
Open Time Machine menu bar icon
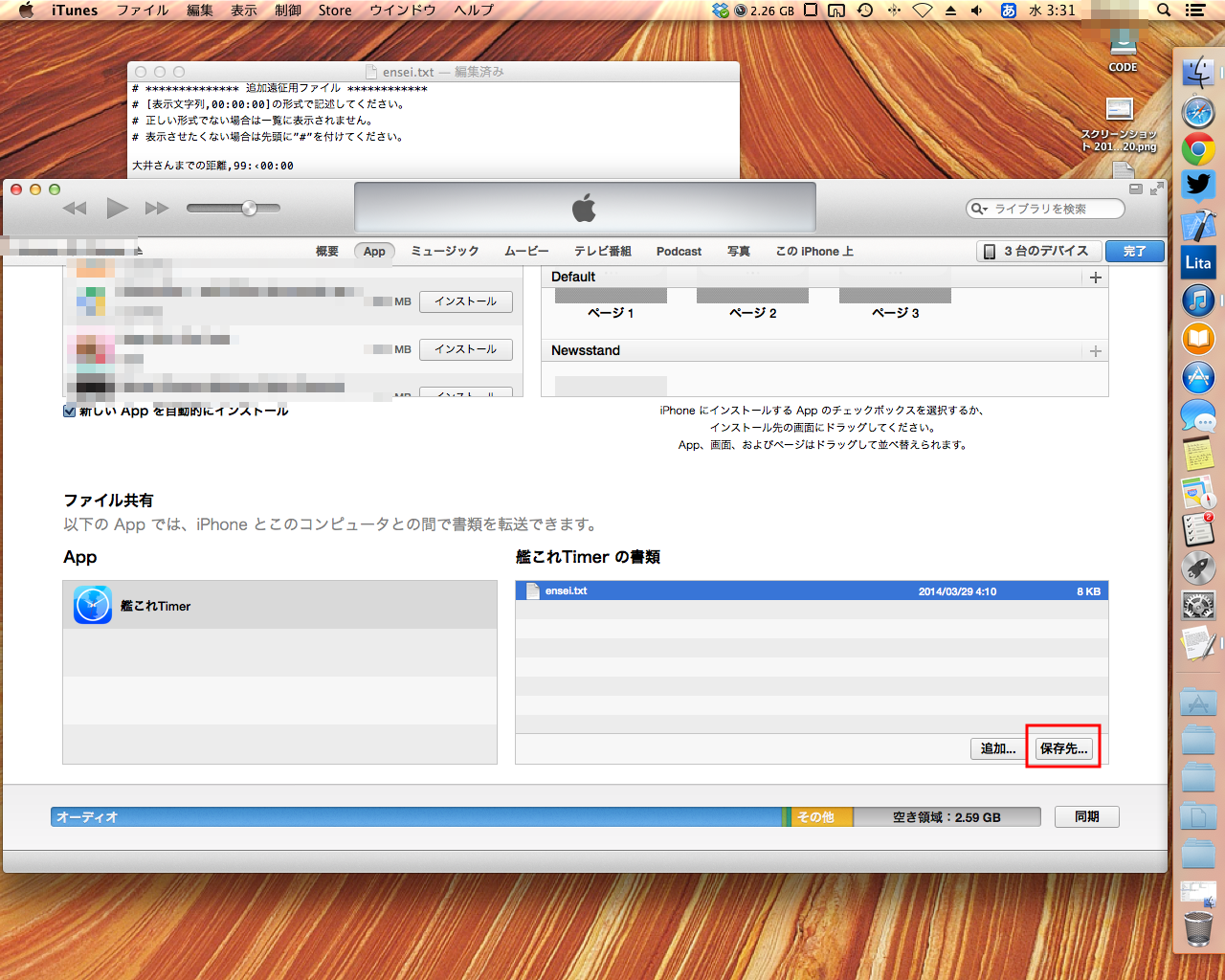coord(865,11)
